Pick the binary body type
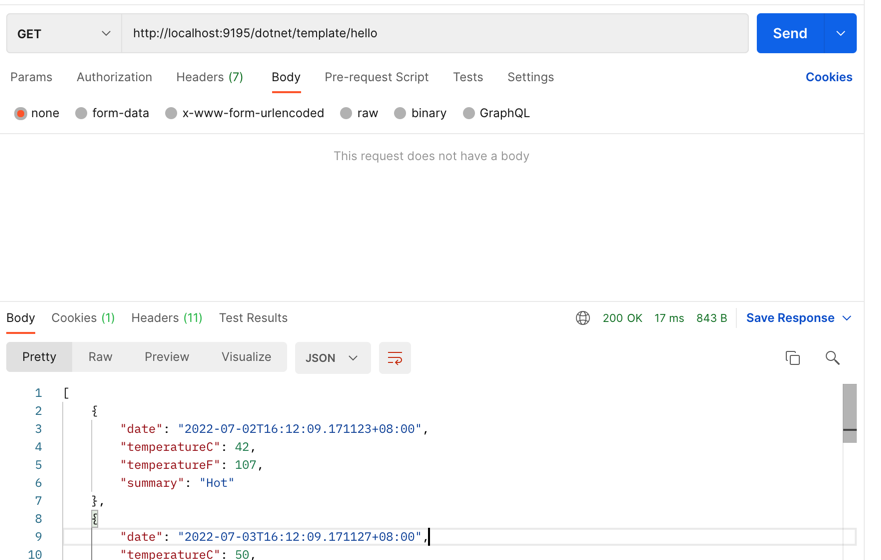The image size is (881, 560). coord(400,113)
